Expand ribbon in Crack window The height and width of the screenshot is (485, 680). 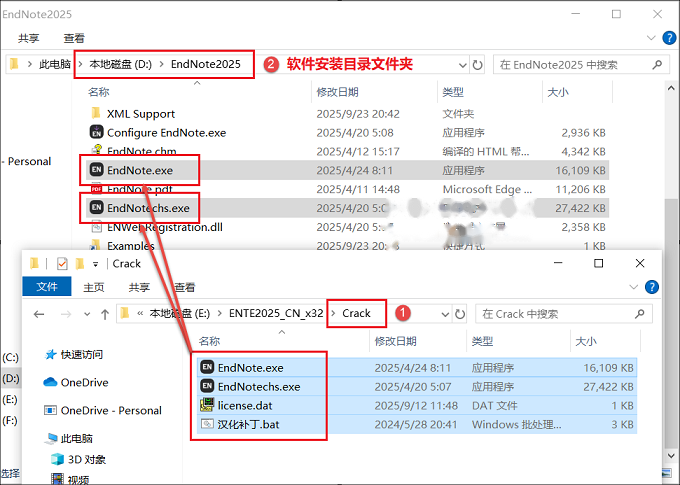coord(634,287)
